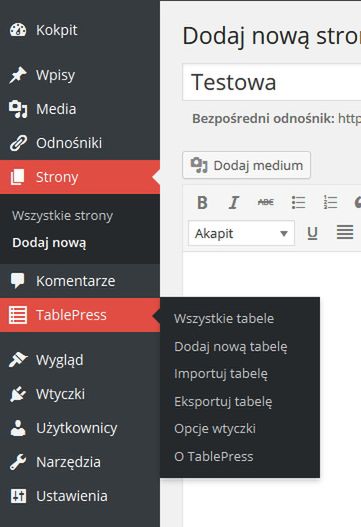Click the TablePress table list icon
This screenshot has height=527, width=361.
point(17,315)
